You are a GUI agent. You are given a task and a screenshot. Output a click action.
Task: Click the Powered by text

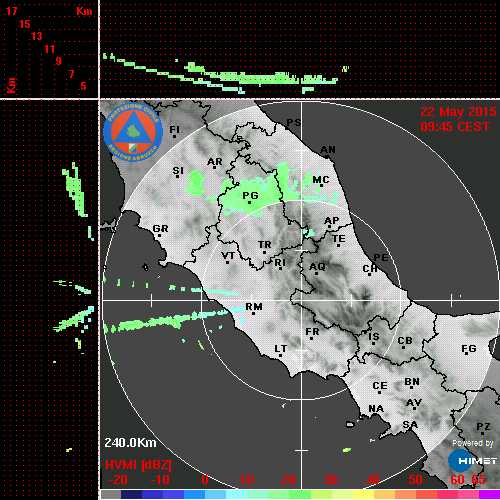tap(473, 443)
